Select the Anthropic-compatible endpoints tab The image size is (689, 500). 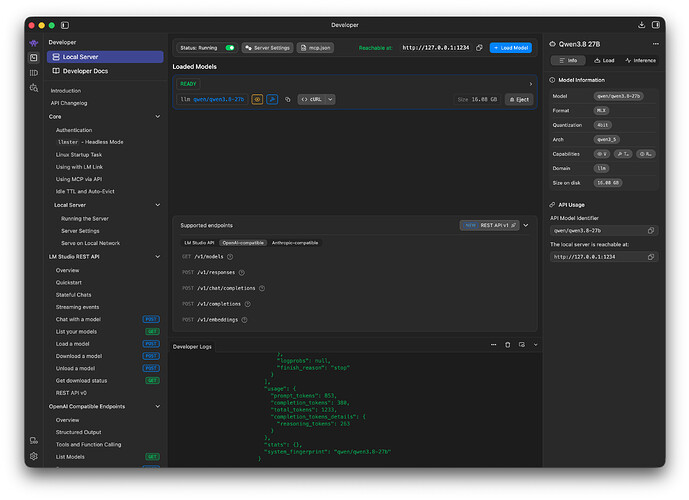[x=295, y=243]
